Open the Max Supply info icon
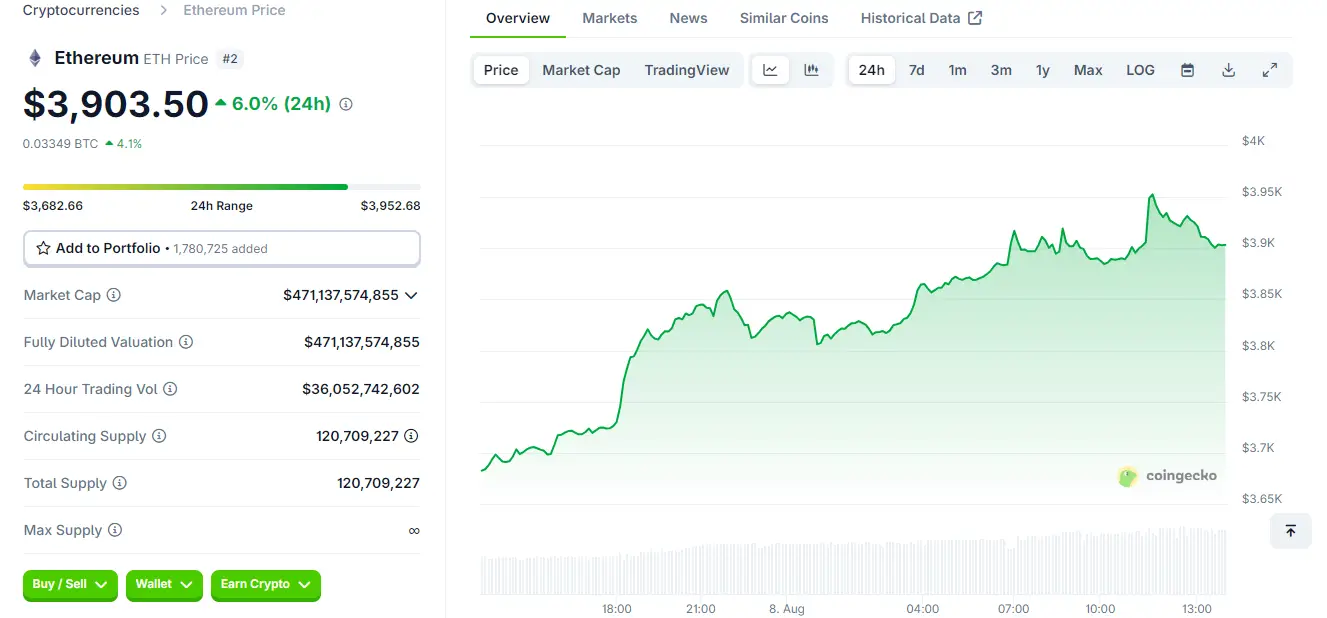Viewport: 1327px width, 618px height. (115, 530)
